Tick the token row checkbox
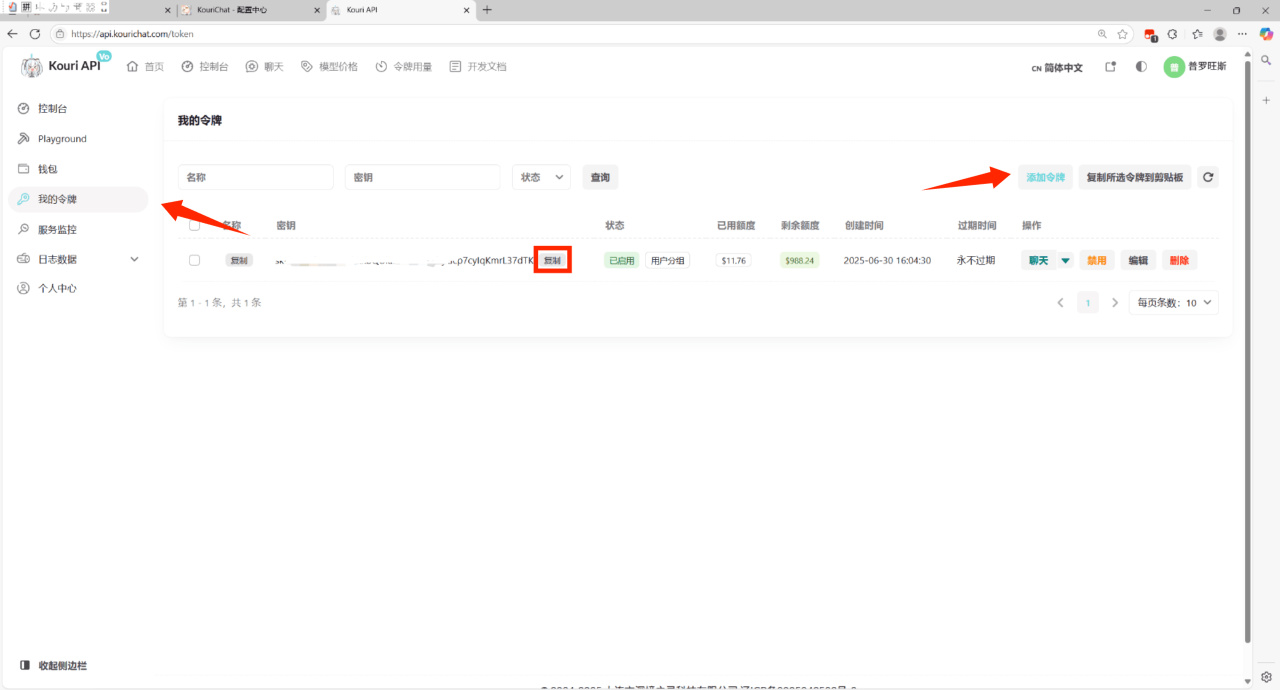The image size is (1280, 690). pos(194,260)
